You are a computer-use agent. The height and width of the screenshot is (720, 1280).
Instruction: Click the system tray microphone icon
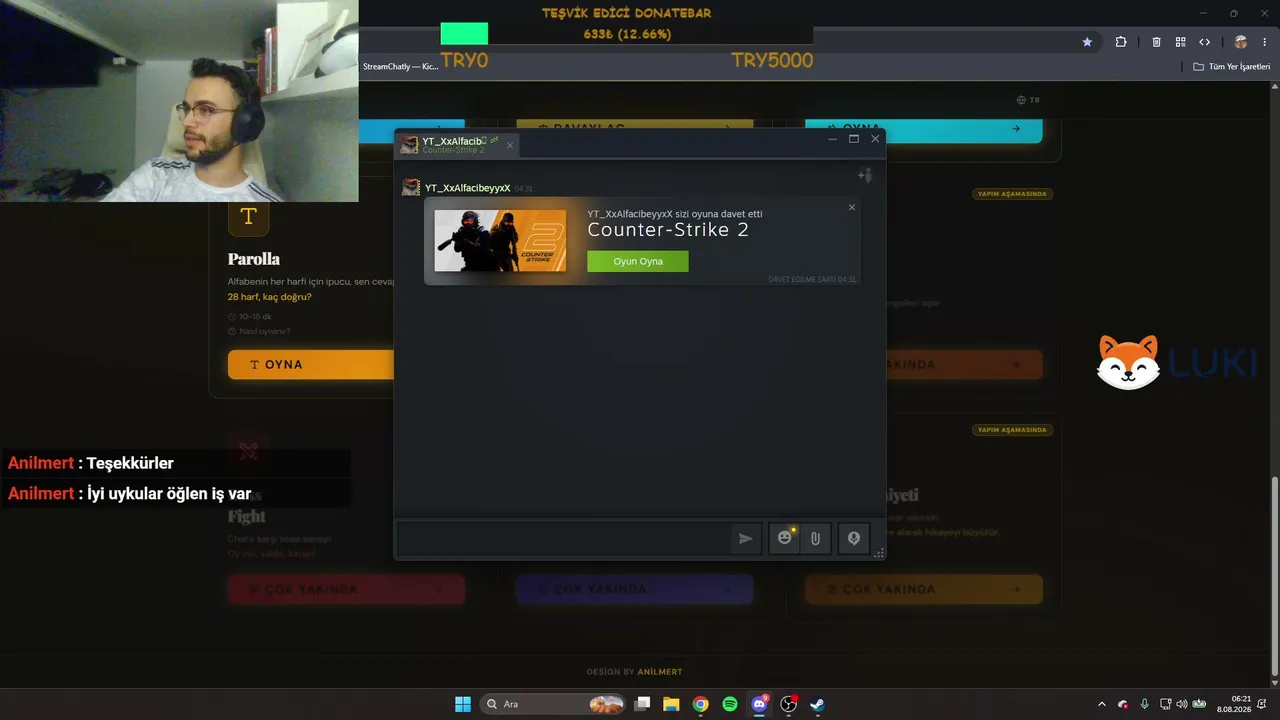pyautogui.click(x=1144, y=704)
